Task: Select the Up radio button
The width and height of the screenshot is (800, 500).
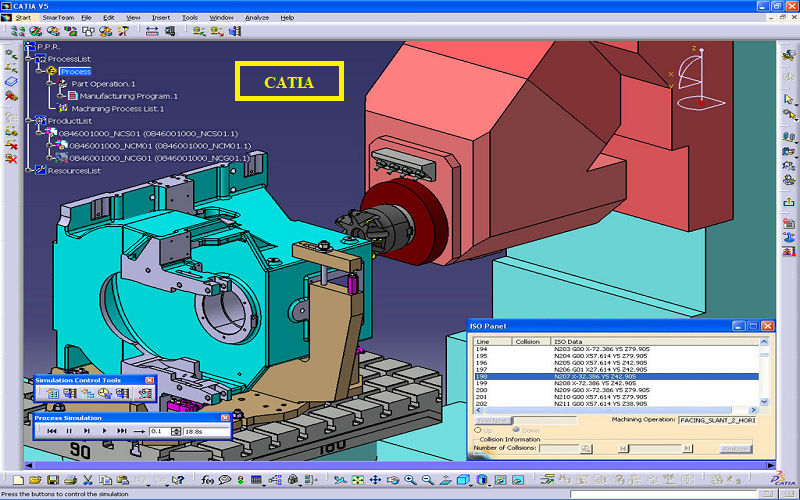Action: pyautogui.click(x=476, y=429)
